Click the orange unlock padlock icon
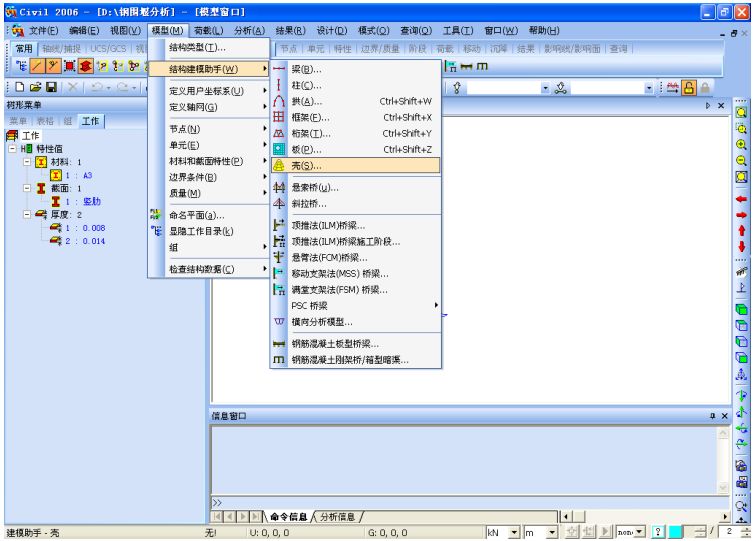 coord(688,87)
